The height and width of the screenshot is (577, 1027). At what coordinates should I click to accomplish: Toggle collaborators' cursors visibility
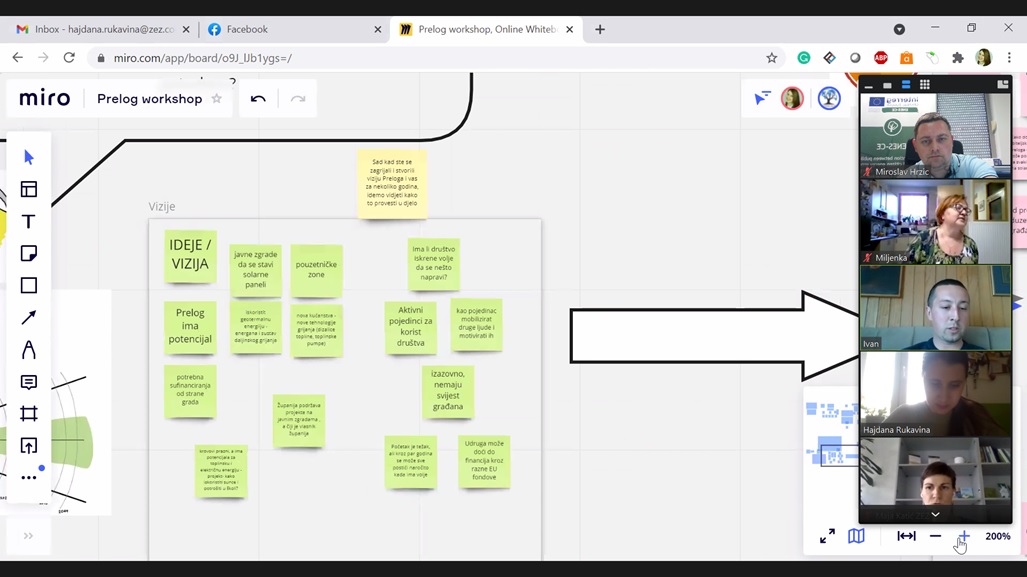point(762,98)
